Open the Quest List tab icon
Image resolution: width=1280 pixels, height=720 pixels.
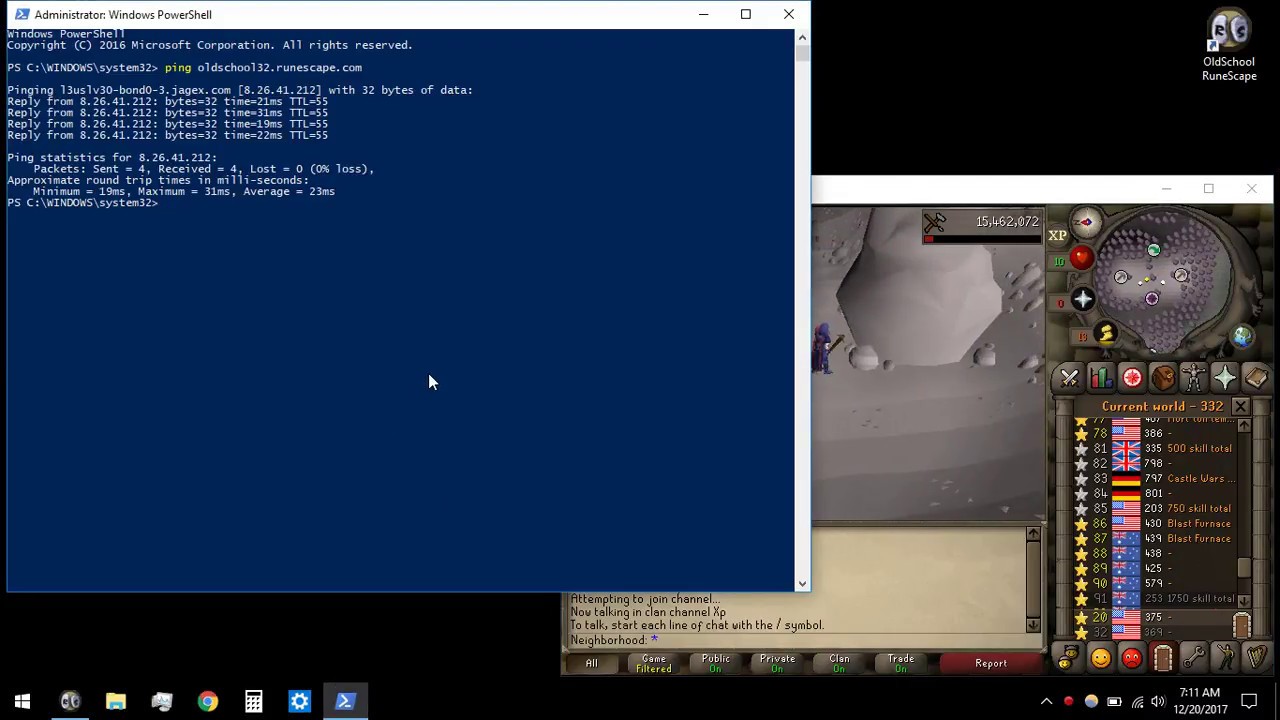1132,378
